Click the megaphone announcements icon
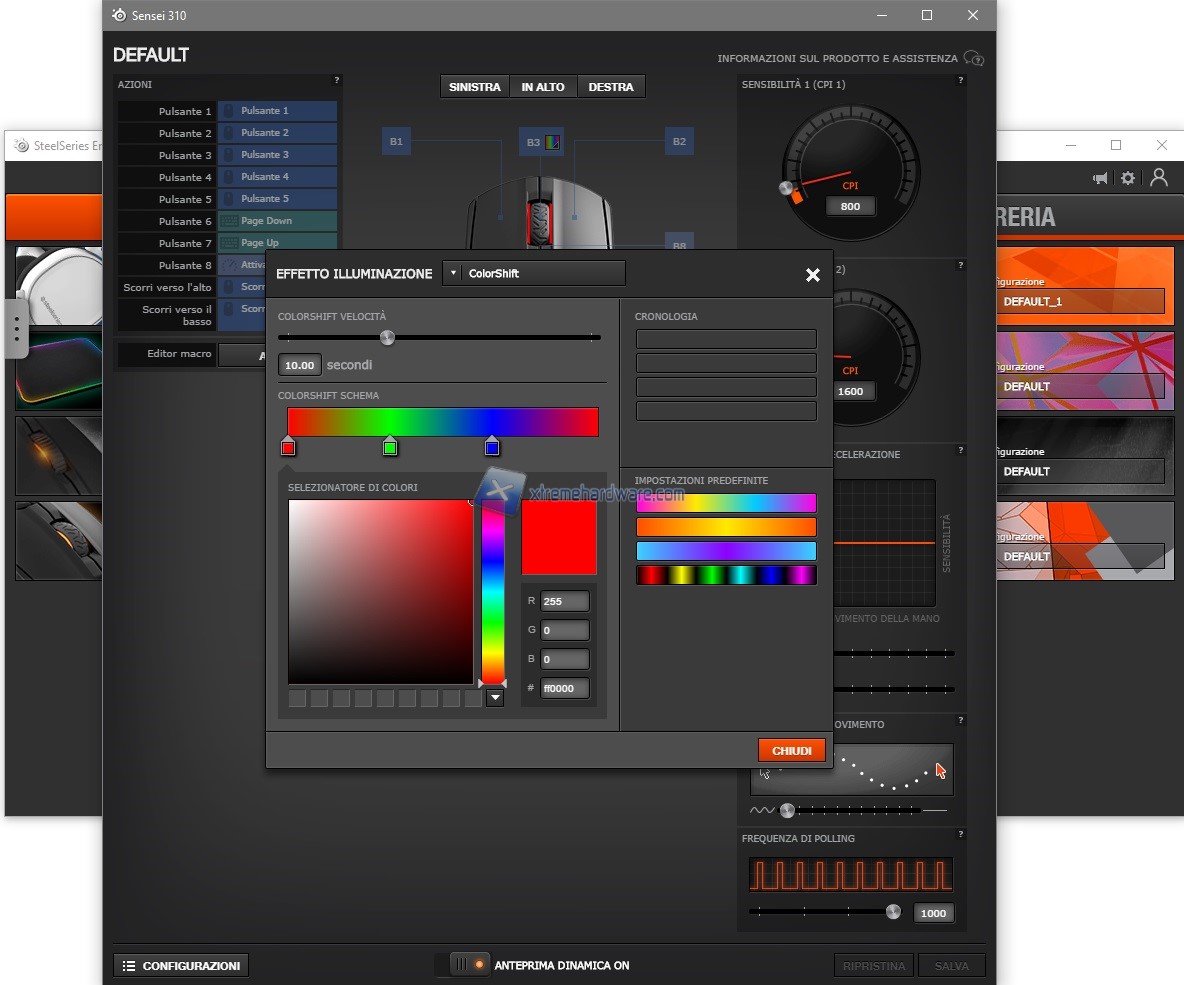1184x985 pixels. [x=1100, y=178]
